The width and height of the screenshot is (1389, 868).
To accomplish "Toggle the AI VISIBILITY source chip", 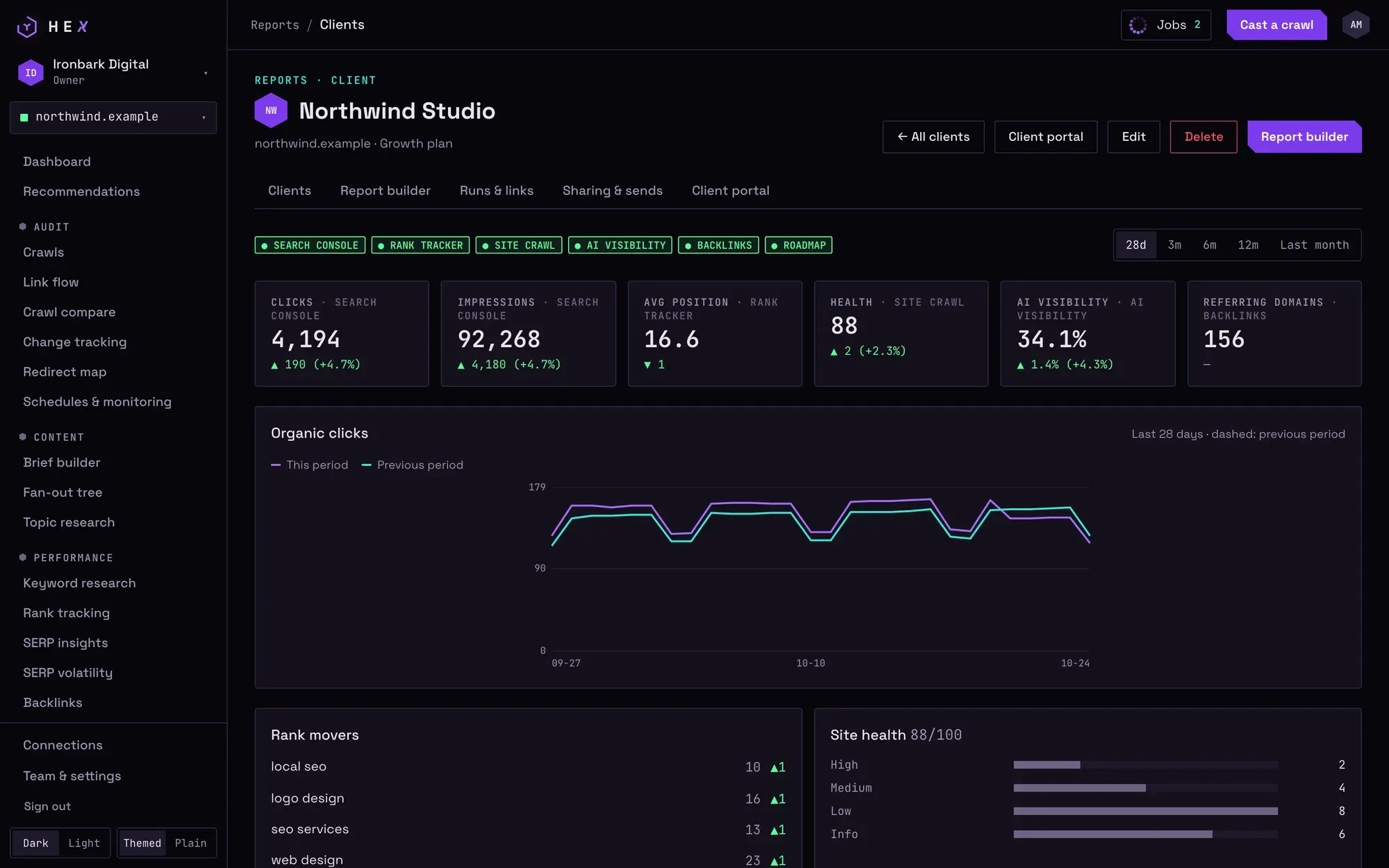I will point(620,245).
